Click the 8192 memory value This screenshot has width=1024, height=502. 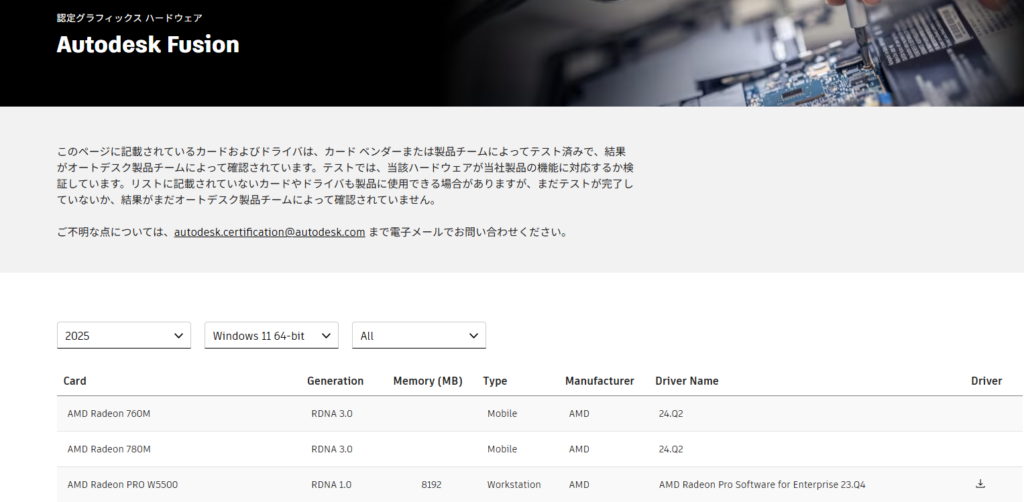pos(431,484)
